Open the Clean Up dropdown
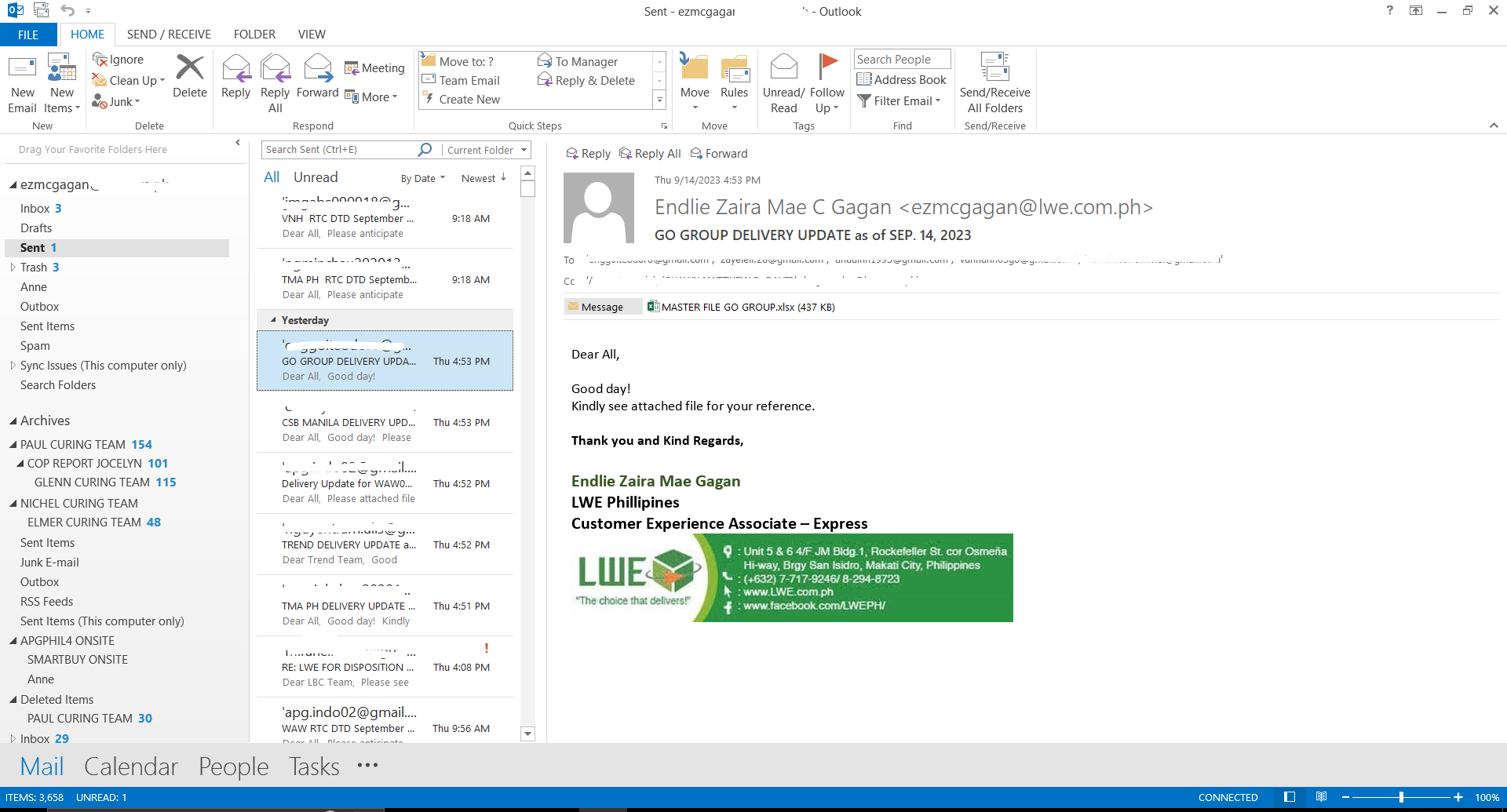 click(x=129, y=80)
